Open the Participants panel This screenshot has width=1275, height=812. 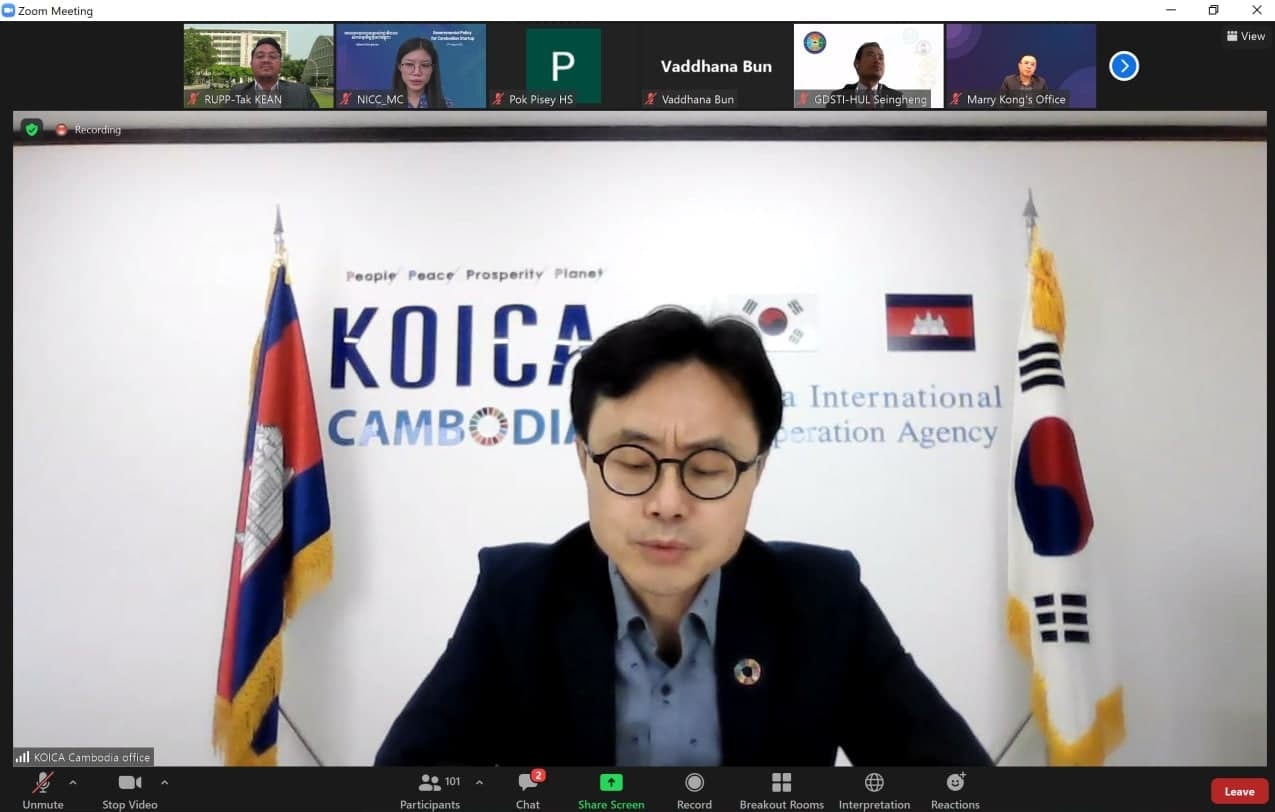point(430,790)
